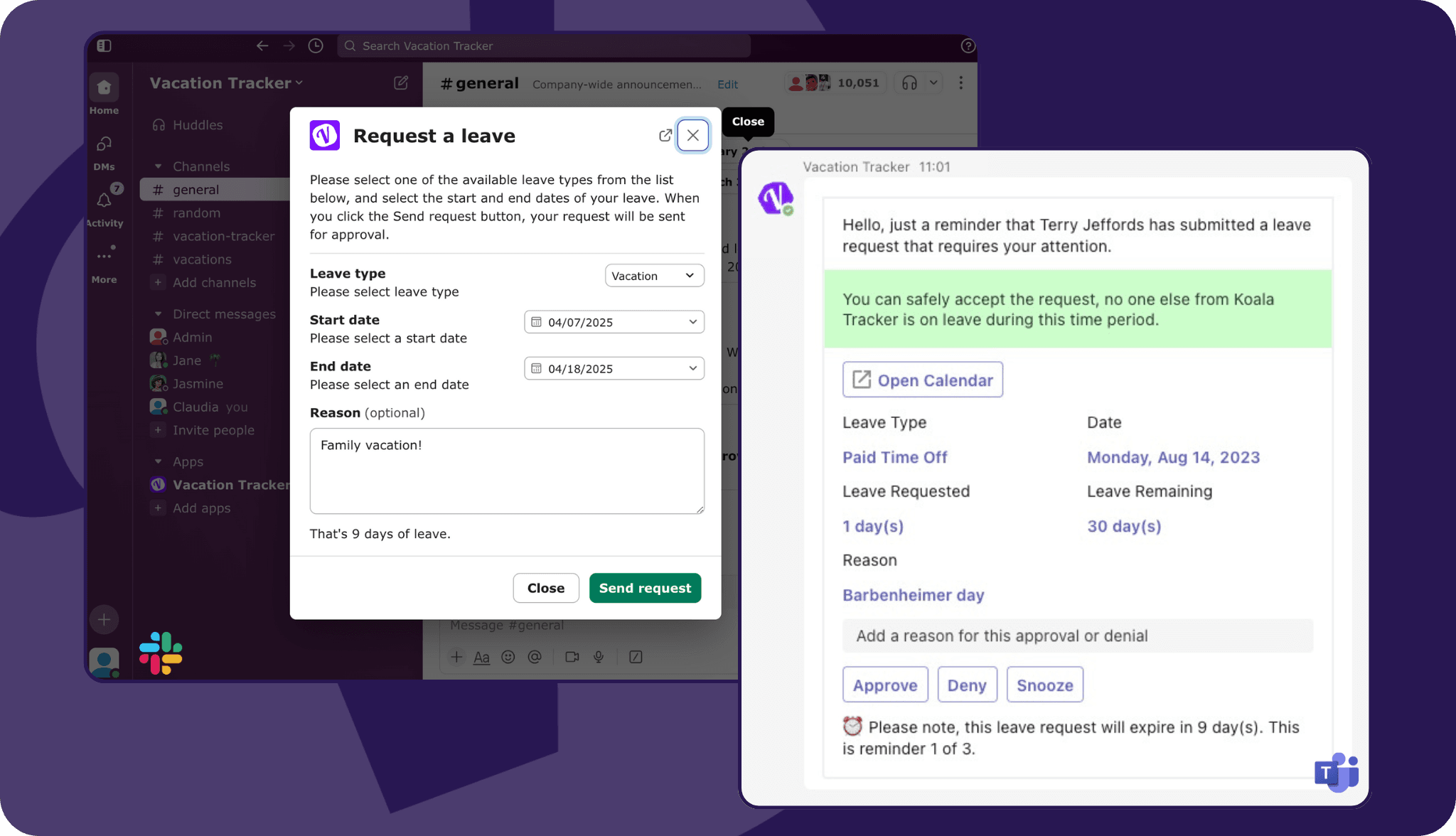Image resolution: width=1456 pixels, height=836 pixels.
Task: Click the plus attachment icon in message composer
Action: 456,657
